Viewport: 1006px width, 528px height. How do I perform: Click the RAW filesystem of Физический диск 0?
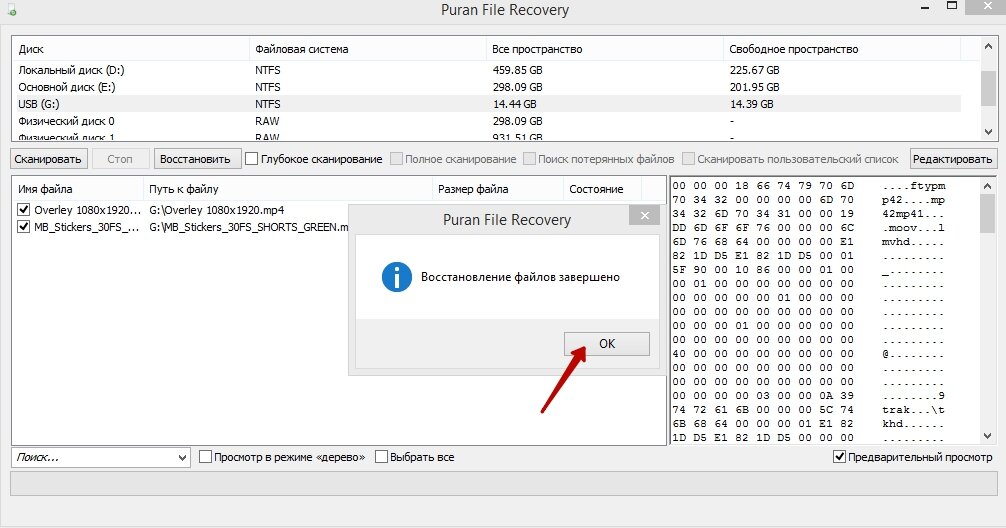[x=267, y=121]
